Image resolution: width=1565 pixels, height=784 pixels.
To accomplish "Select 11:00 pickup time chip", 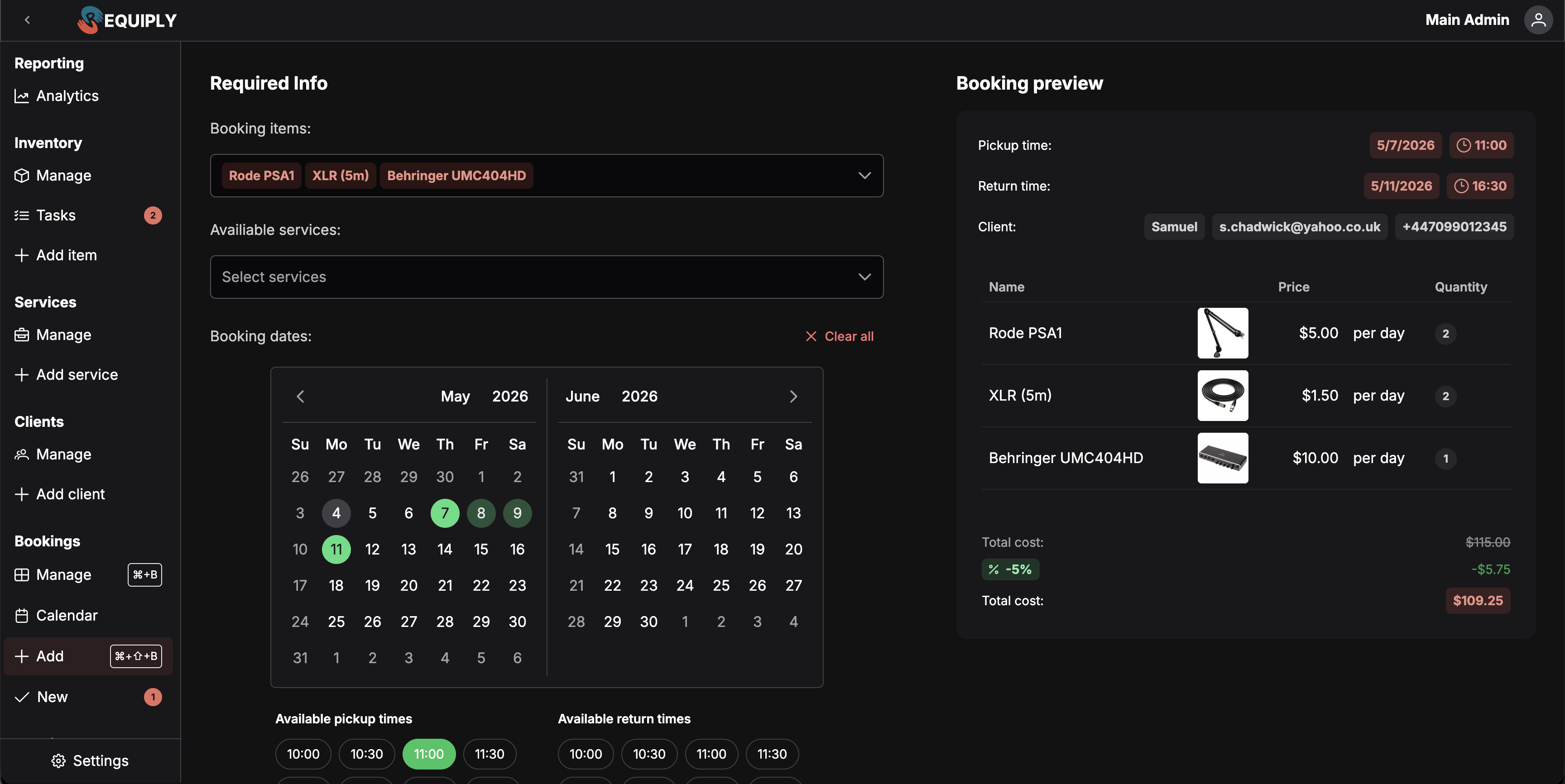I will (429, 754).
